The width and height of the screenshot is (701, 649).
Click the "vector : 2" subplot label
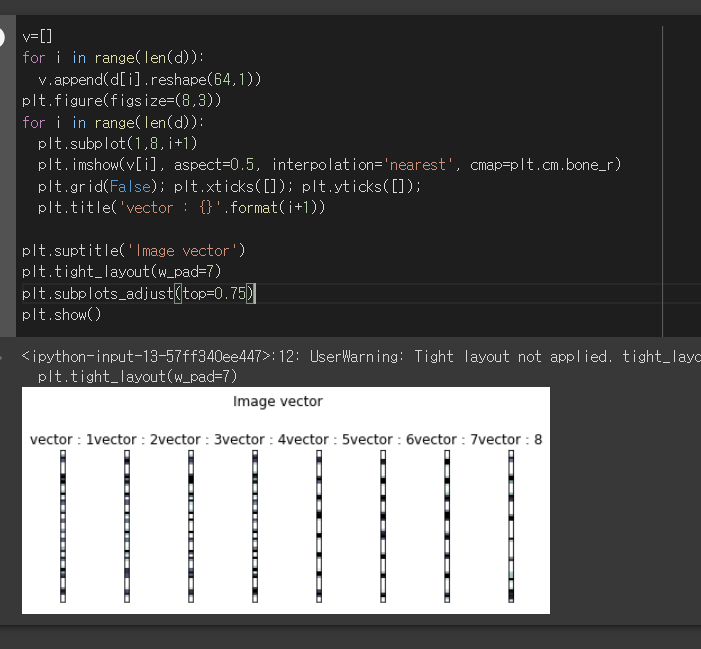coord(126,440)
